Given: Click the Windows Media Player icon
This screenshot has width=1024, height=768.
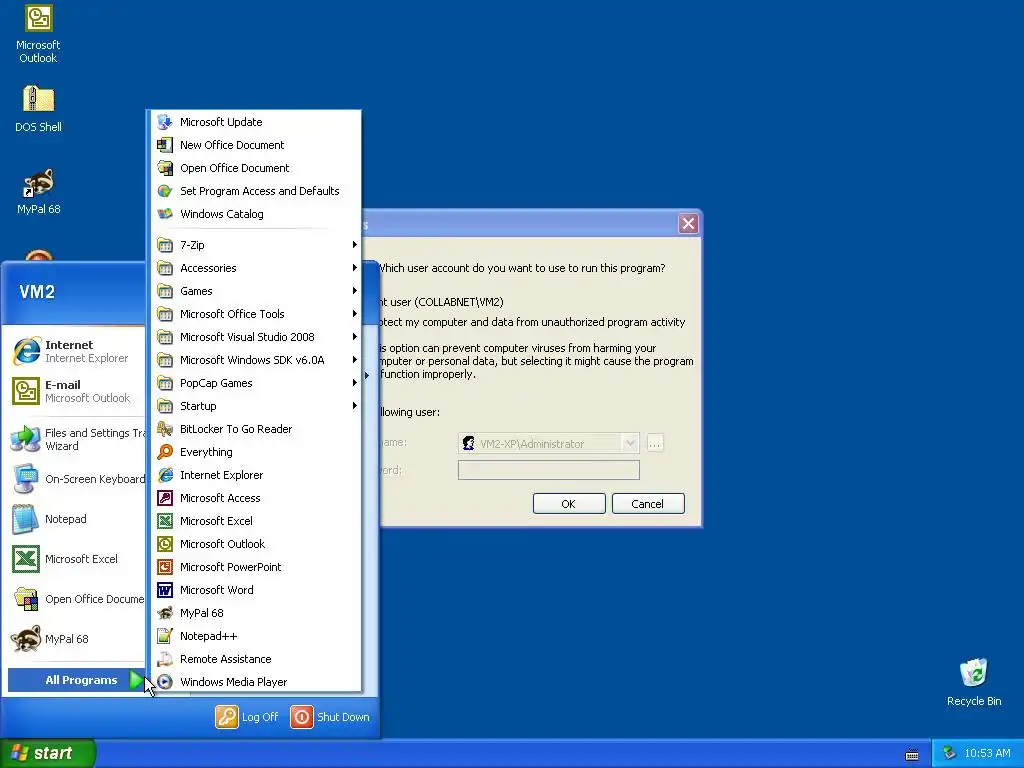Looking at the screenshot, I should 165,682.
